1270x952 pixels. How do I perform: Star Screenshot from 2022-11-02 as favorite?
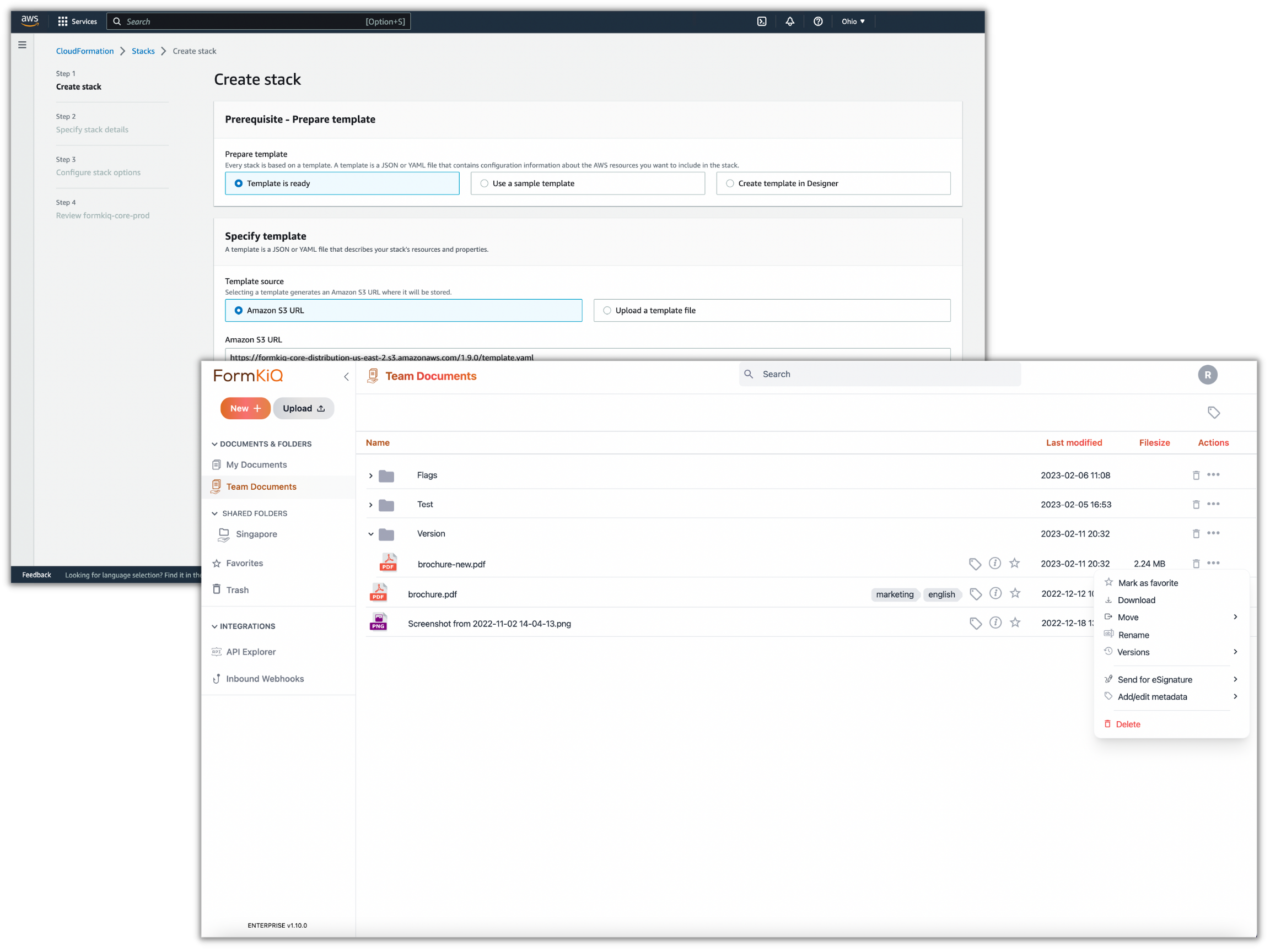1016,622
